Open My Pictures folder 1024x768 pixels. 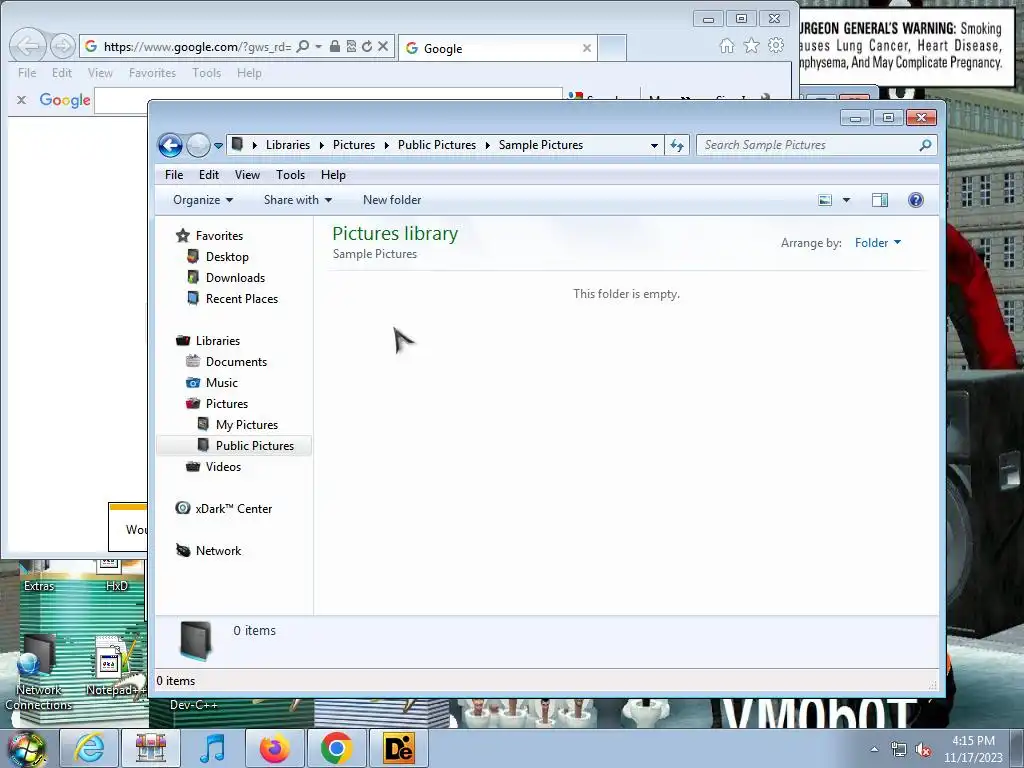tap(246, 424)
